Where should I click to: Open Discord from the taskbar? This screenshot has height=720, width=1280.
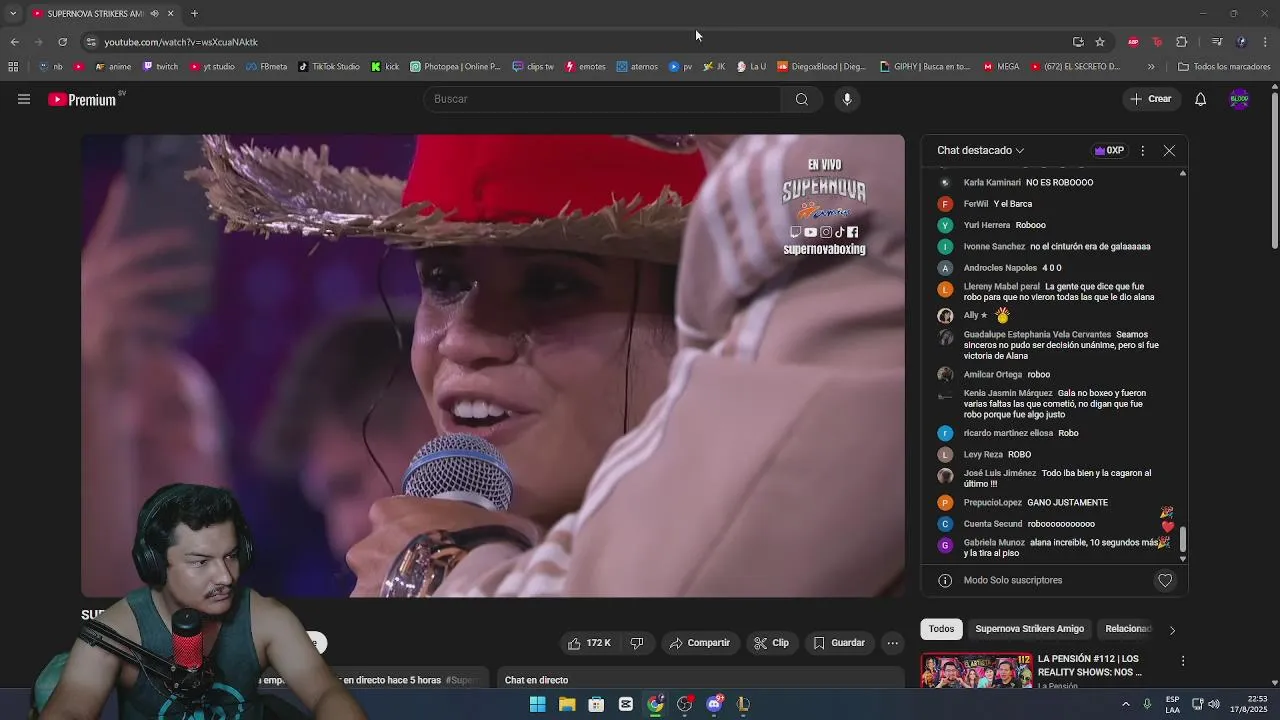pyautogui.click(x=715, y=704)
